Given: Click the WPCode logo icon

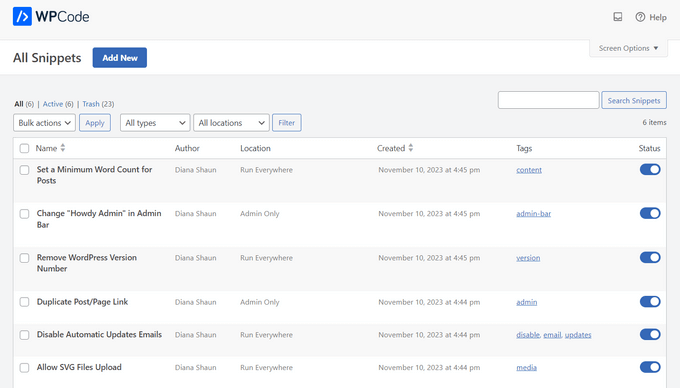Looking at the screenshot, I should pos(22,16).
